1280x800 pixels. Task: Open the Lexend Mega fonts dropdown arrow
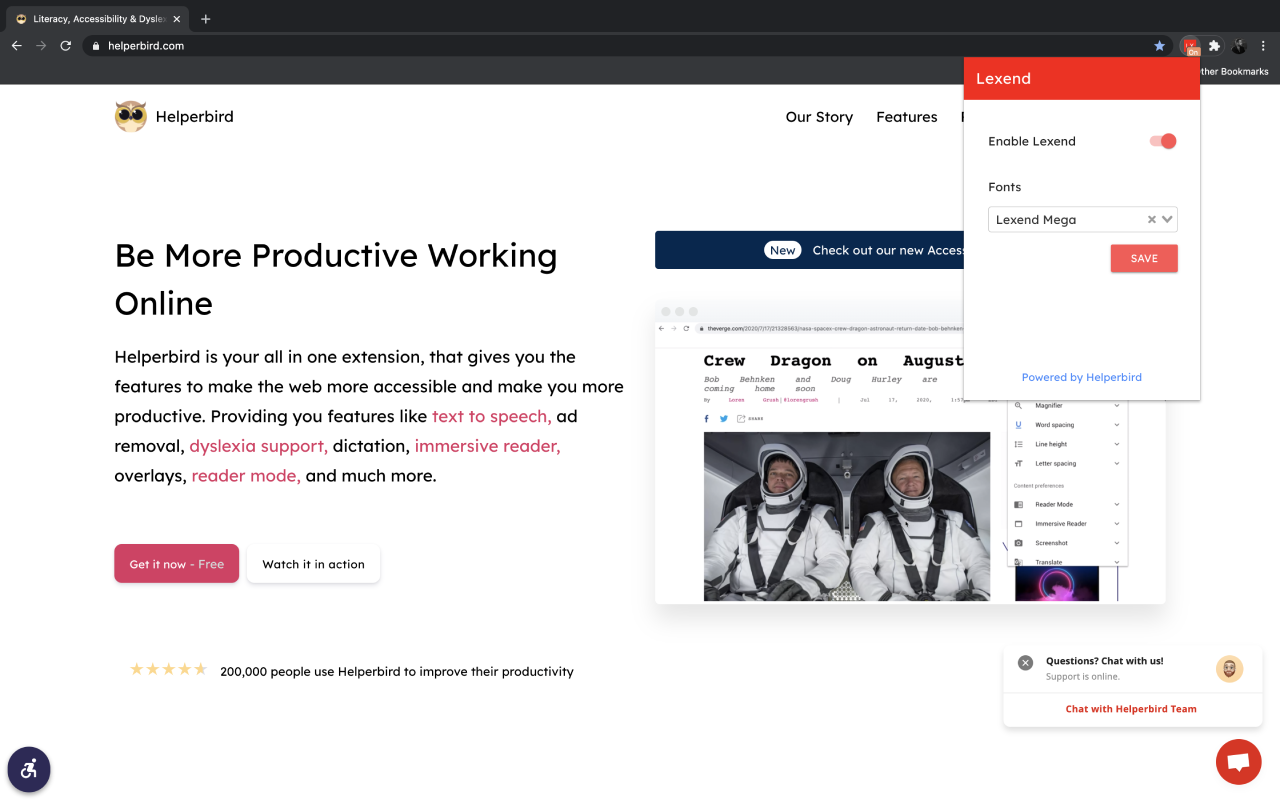coord(1167,220)
